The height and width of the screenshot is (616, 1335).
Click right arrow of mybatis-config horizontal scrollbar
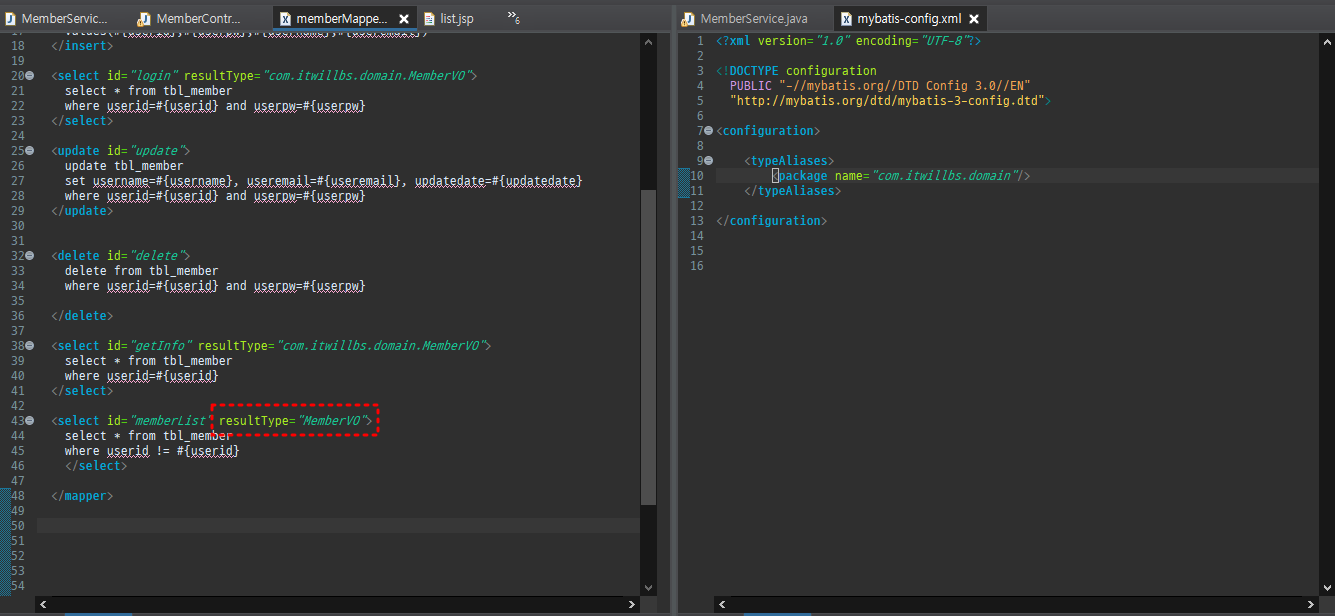[x=1310, y=604]
